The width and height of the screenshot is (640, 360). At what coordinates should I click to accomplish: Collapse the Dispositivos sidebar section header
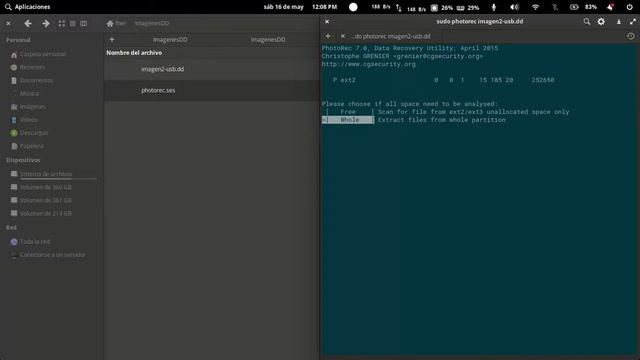tap(23, 160)
